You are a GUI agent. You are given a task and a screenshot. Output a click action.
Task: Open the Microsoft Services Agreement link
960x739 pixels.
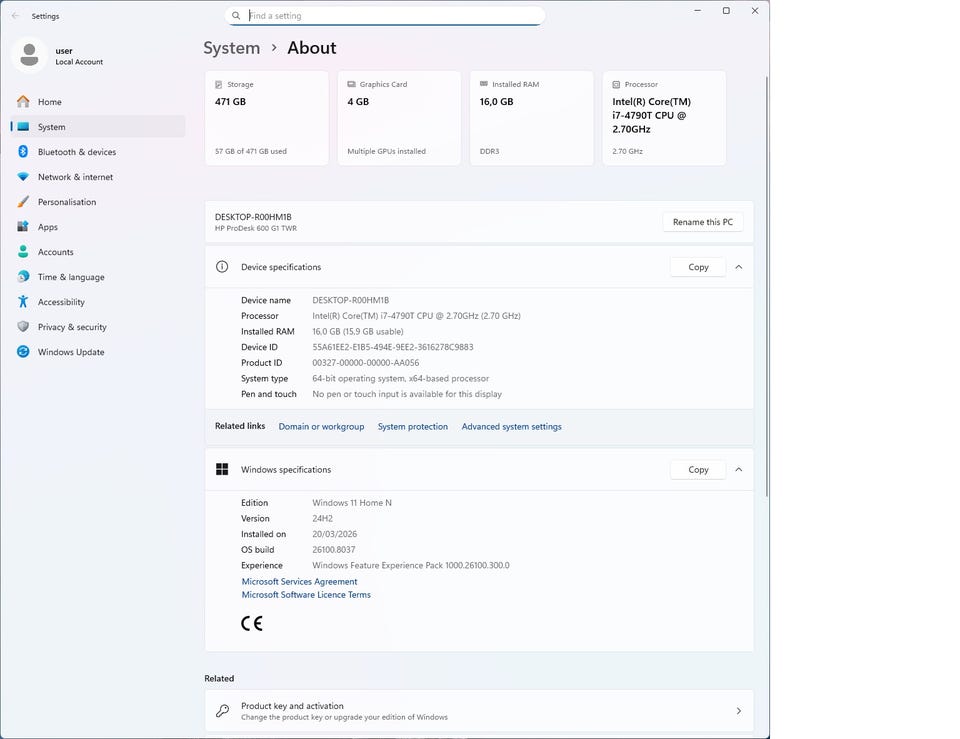(x=299, y=582)
